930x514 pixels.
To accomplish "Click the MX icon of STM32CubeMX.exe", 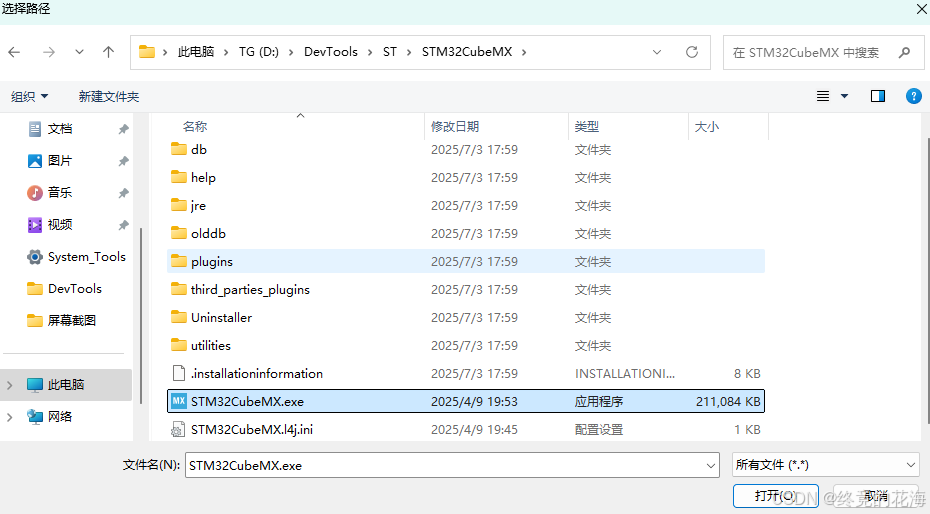I will [x=179, y=401].
